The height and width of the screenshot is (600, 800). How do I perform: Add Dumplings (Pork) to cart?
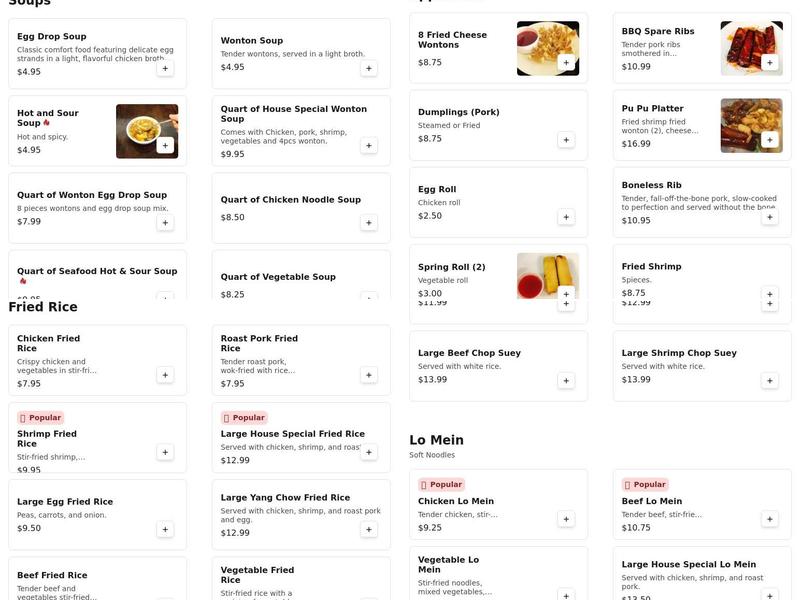click(x=566, y=140)
